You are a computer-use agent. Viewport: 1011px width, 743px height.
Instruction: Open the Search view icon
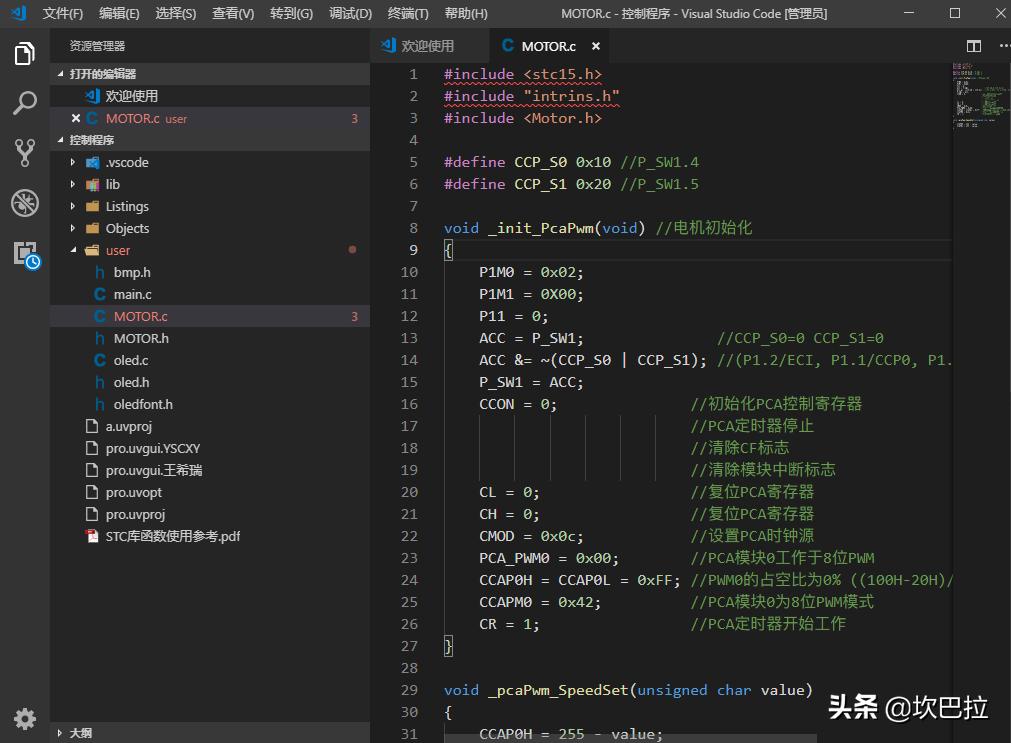(25, 103)
